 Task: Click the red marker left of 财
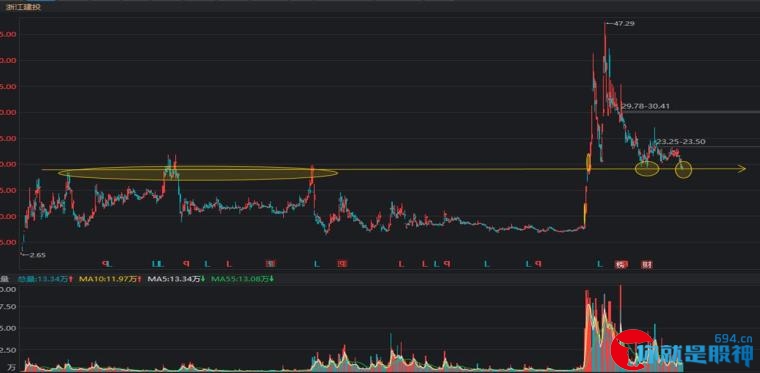pos(620,264)
